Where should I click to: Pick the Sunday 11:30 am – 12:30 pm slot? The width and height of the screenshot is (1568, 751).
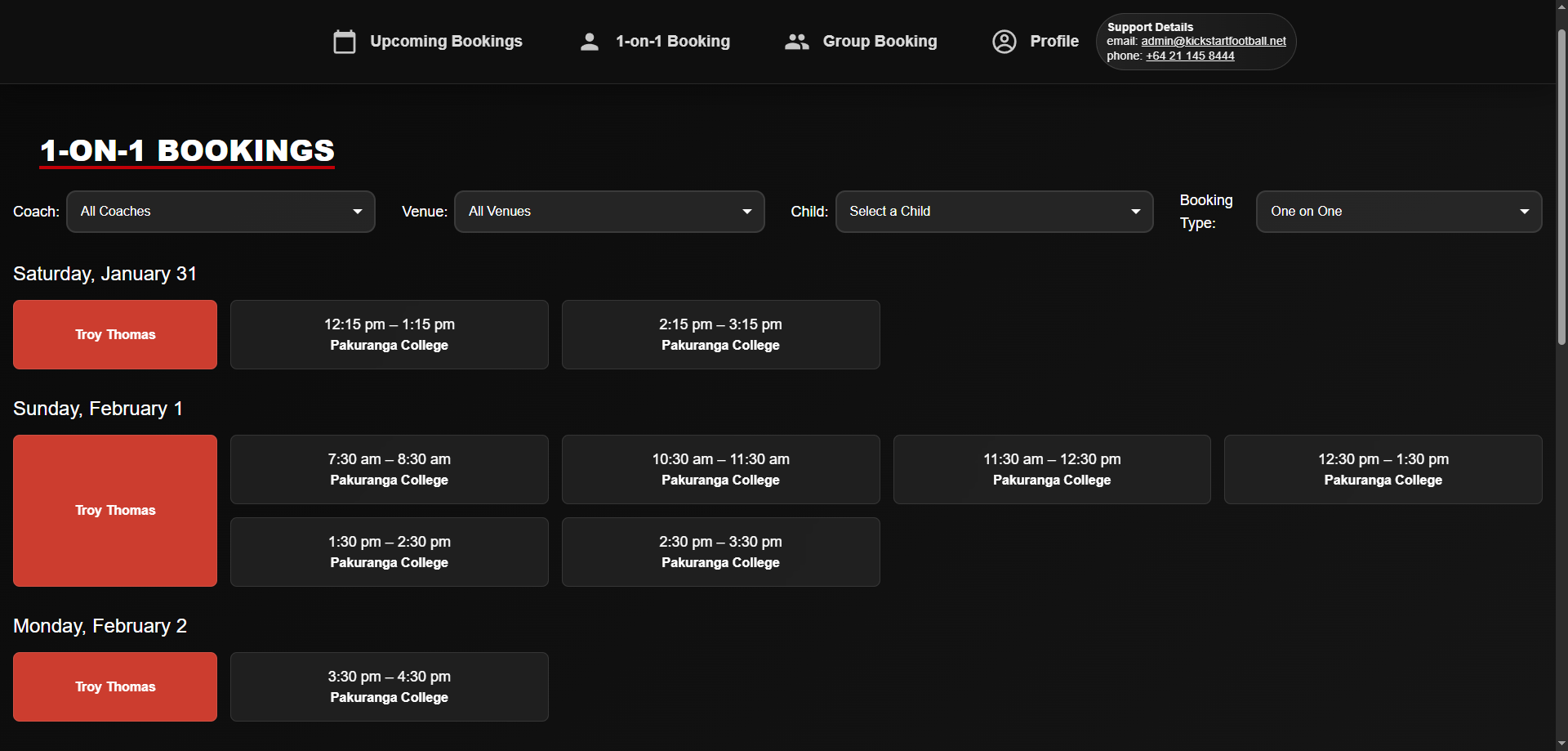(x=1051, y=469)
